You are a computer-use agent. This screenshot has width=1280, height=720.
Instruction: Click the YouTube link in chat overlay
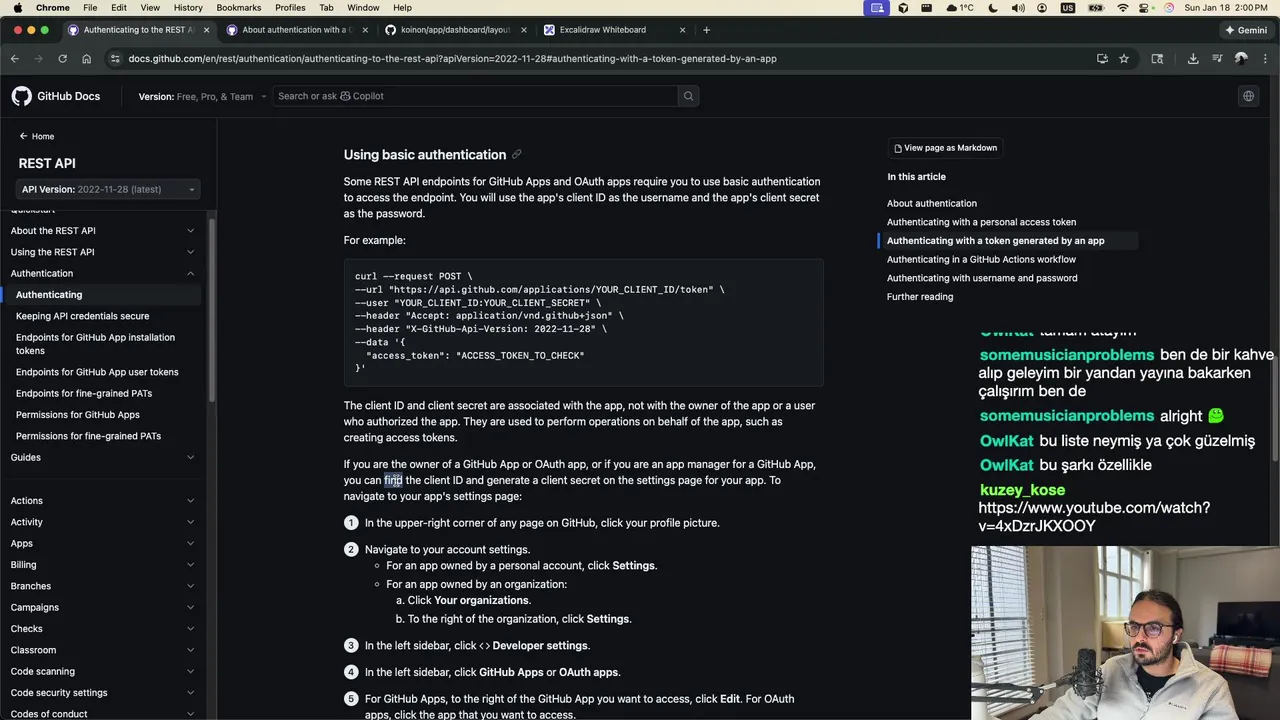coord(1094,517)
